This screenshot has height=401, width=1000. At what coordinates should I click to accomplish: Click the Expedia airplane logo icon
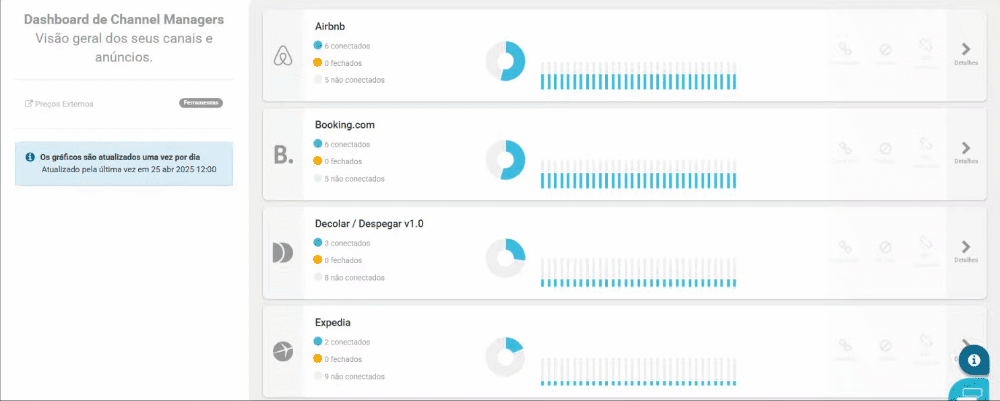[x=283, y=351]
